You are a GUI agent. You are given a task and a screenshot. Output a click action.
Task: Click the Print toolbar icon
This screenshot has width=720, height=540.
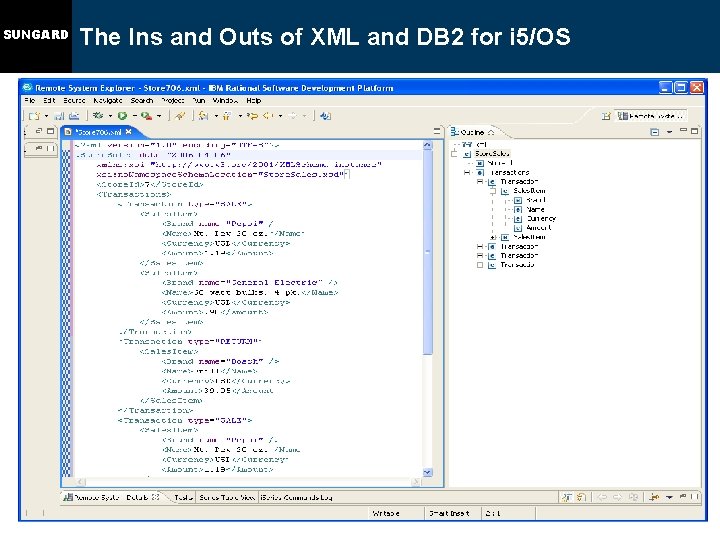[x=74, y=116]
